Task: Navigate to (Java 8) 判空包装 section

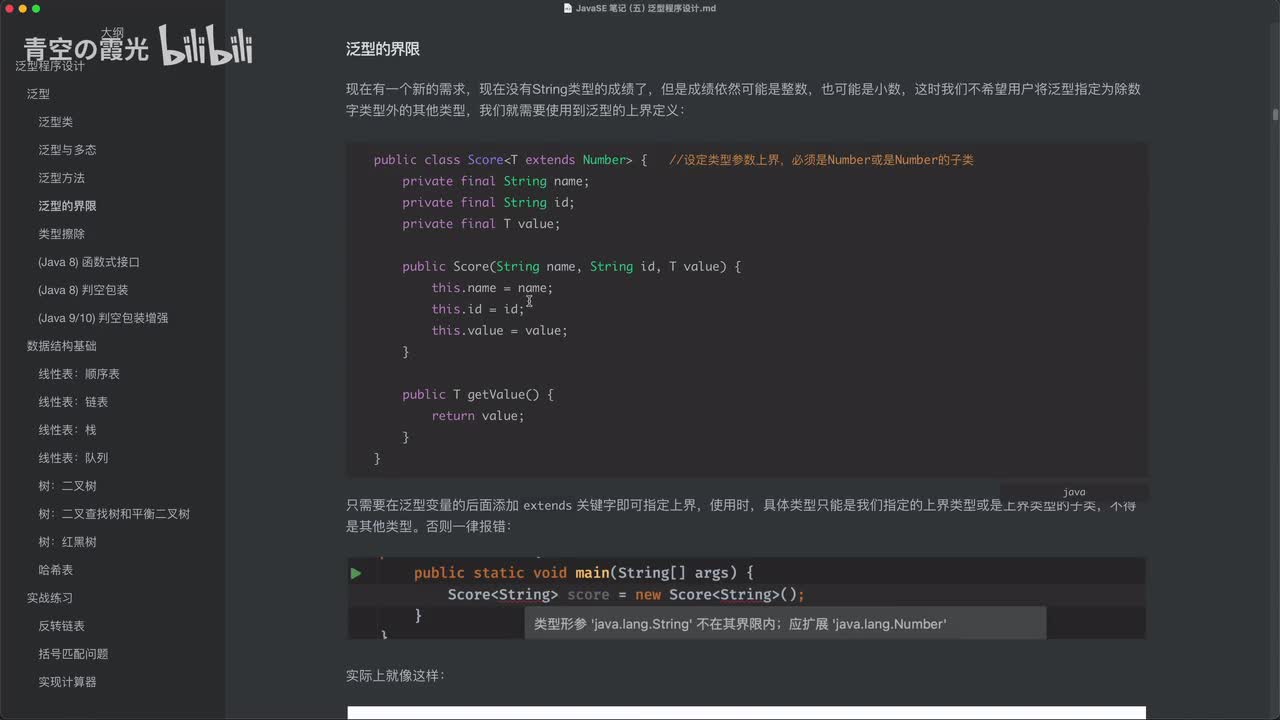Action: click(x=83, y=290)
